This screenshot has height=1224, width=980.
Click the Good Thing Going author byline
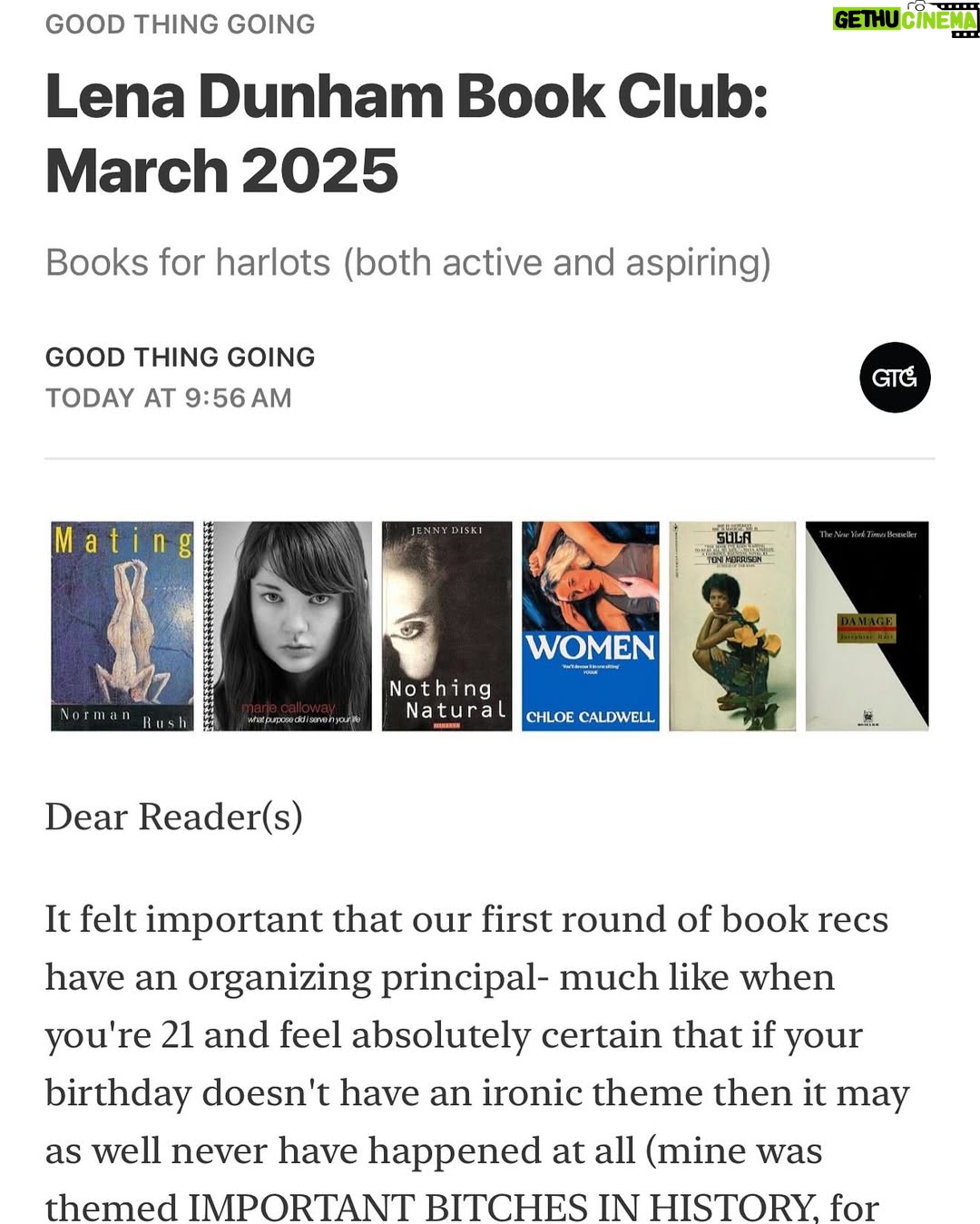(x=181, y=357)
